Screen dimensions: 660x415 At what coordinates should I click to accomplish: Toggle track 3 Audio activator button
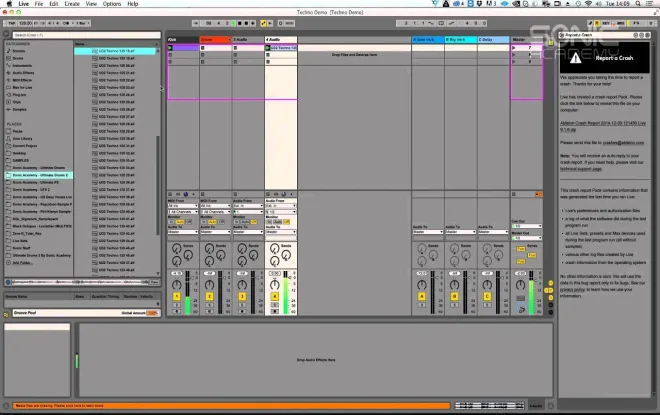click(242, 297)
